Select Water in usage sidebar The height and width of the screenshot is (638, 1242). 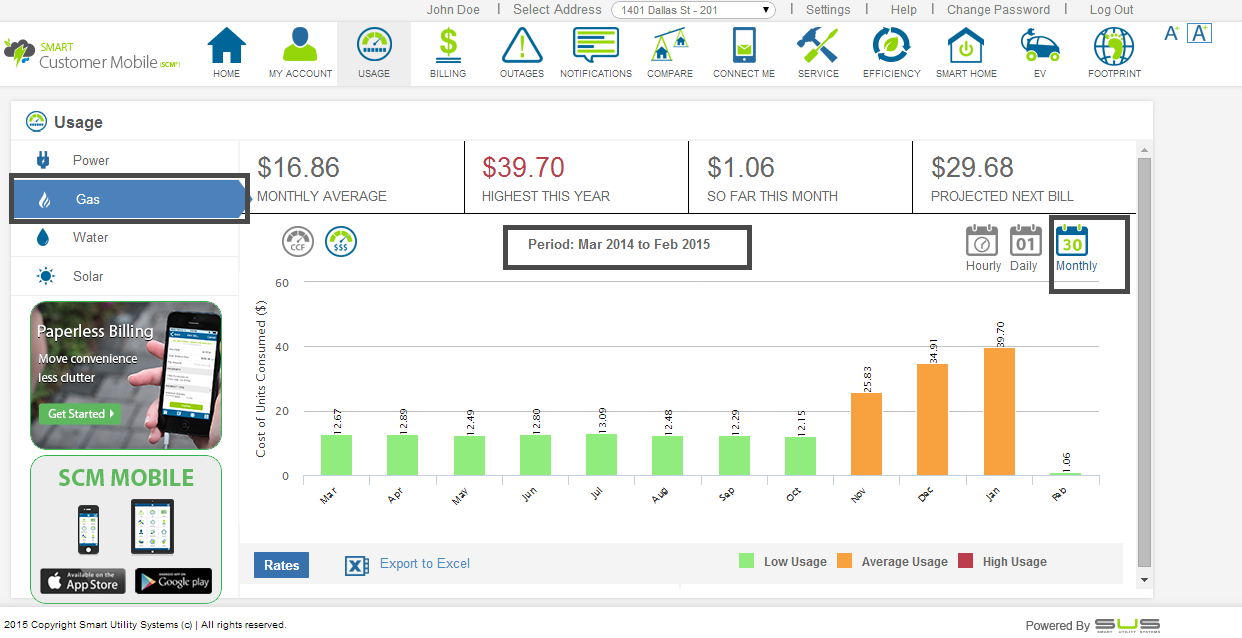point(90,238)
